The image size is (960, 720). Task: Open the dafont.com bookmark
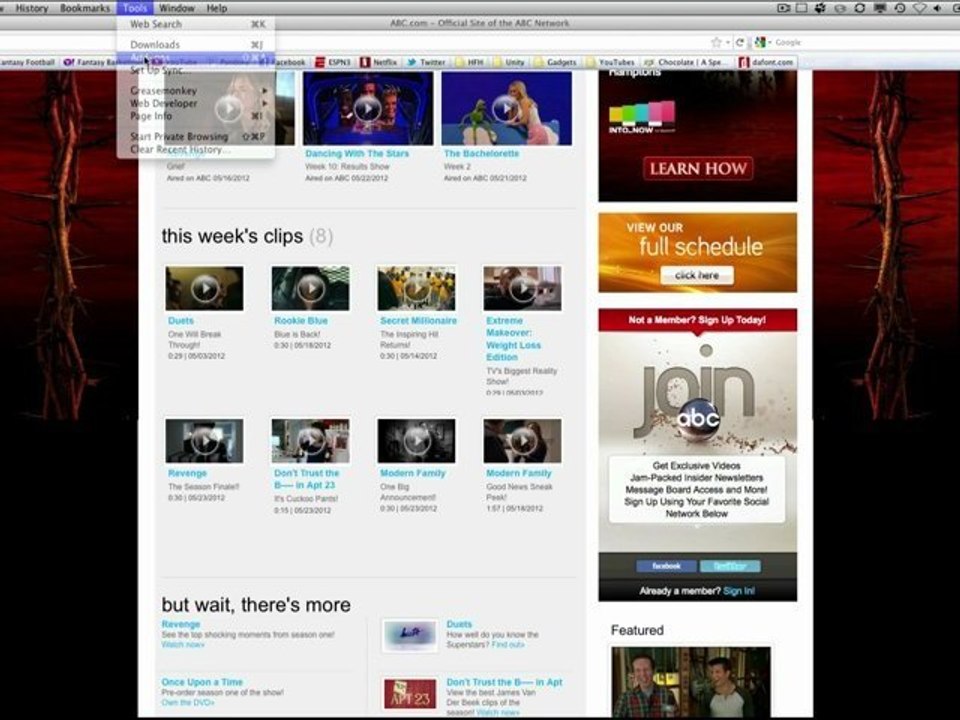(x=767, y=62)
